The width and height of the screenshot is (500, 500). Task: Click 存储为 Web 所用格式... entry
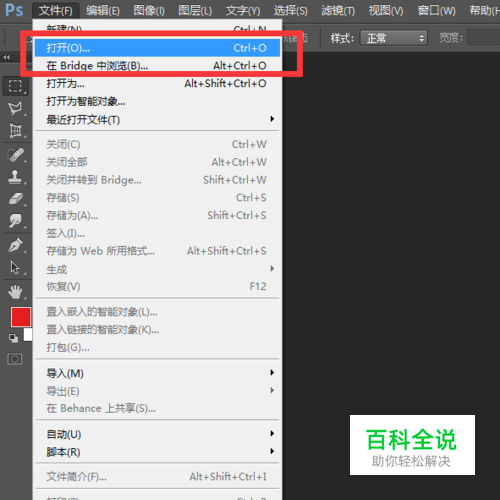pyautogui.click(x=157, y=251)
